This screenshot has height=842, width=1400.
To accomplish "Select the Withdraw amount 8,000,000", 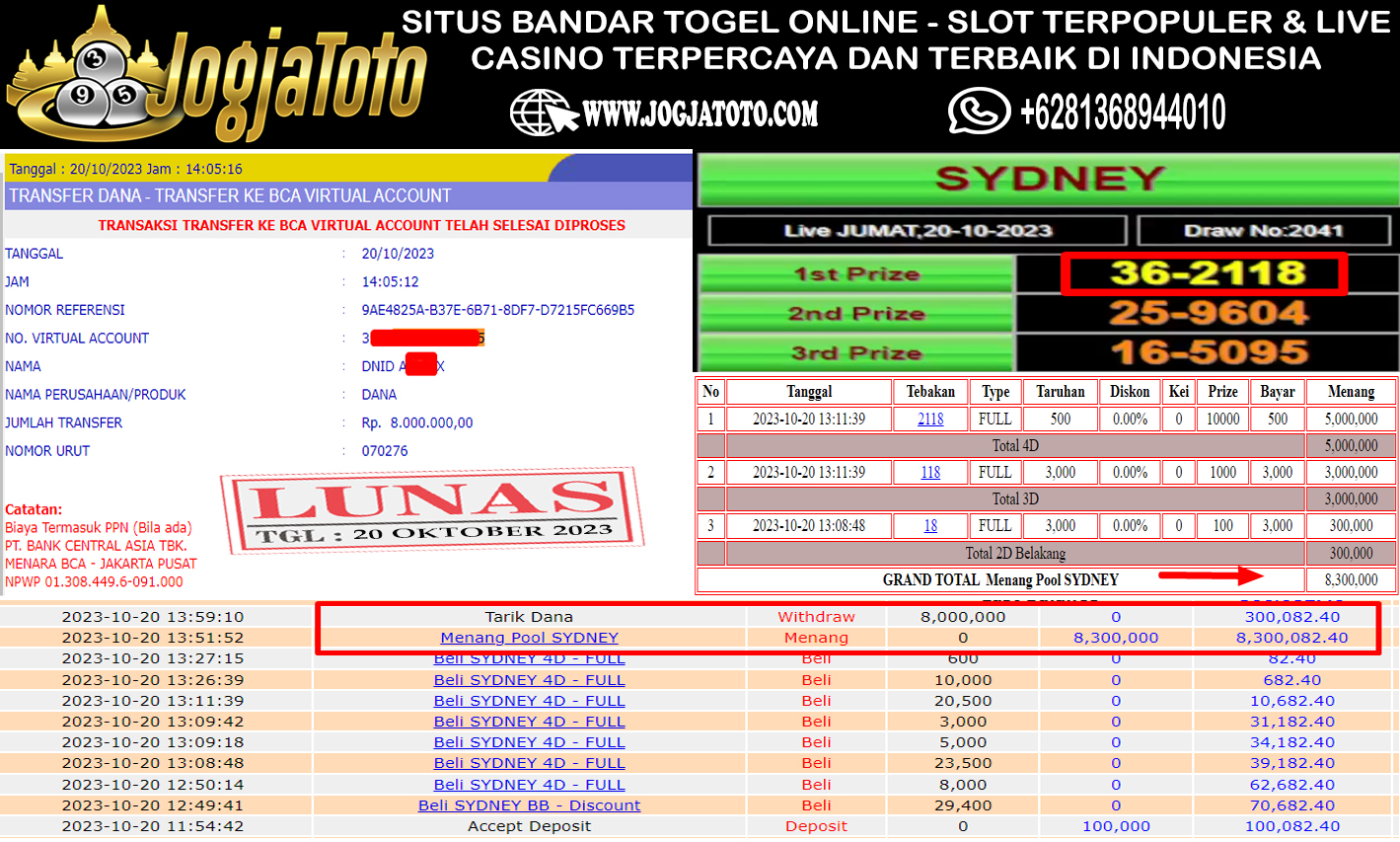I will [x=963, y=617].
